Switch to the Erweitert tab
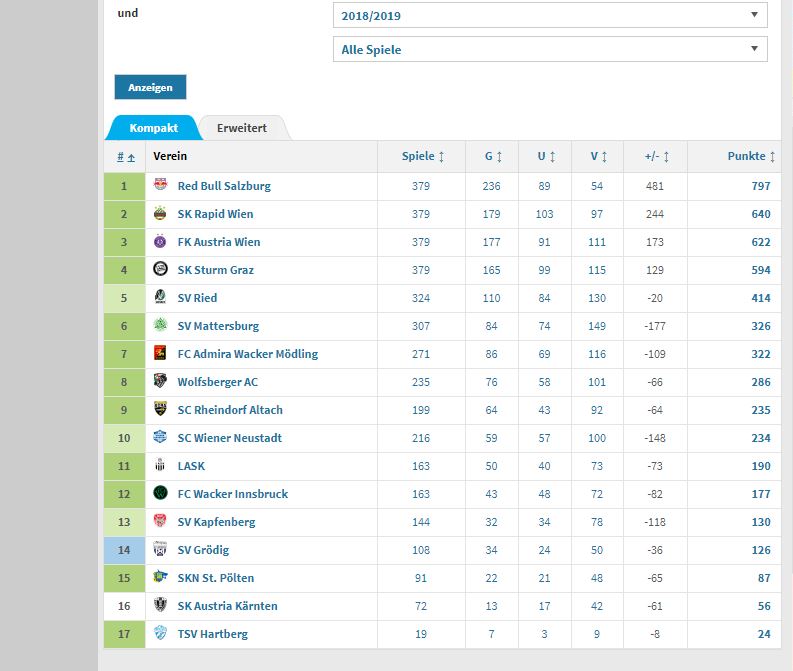Image resolution: width=793 pixels, height=671 pixels. click(242, 128)
